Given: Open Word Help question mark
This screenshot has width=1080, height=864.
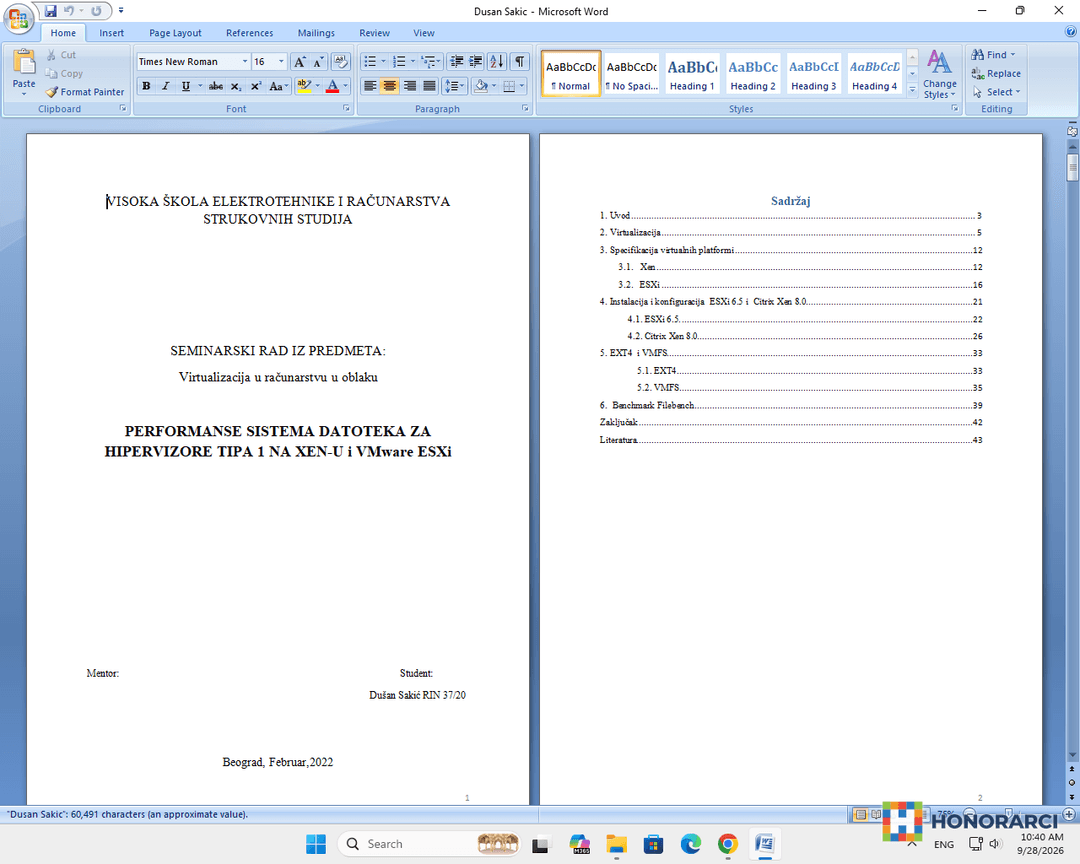Looking at the screenshot, I should pyautogui.click(x=1070, y=32).
